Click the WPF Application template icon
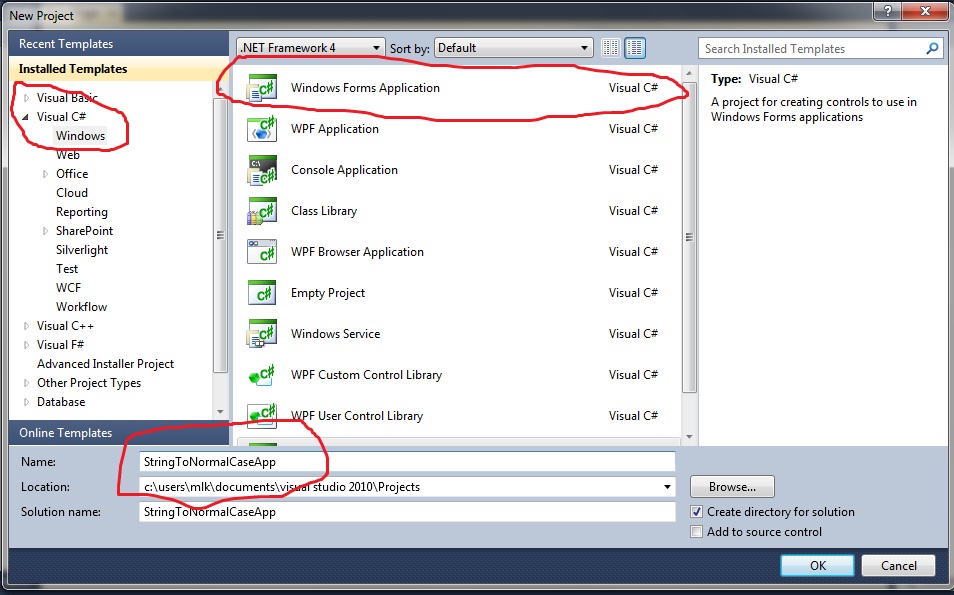Viewport: 954px width, 595px height. coord(262,129)
